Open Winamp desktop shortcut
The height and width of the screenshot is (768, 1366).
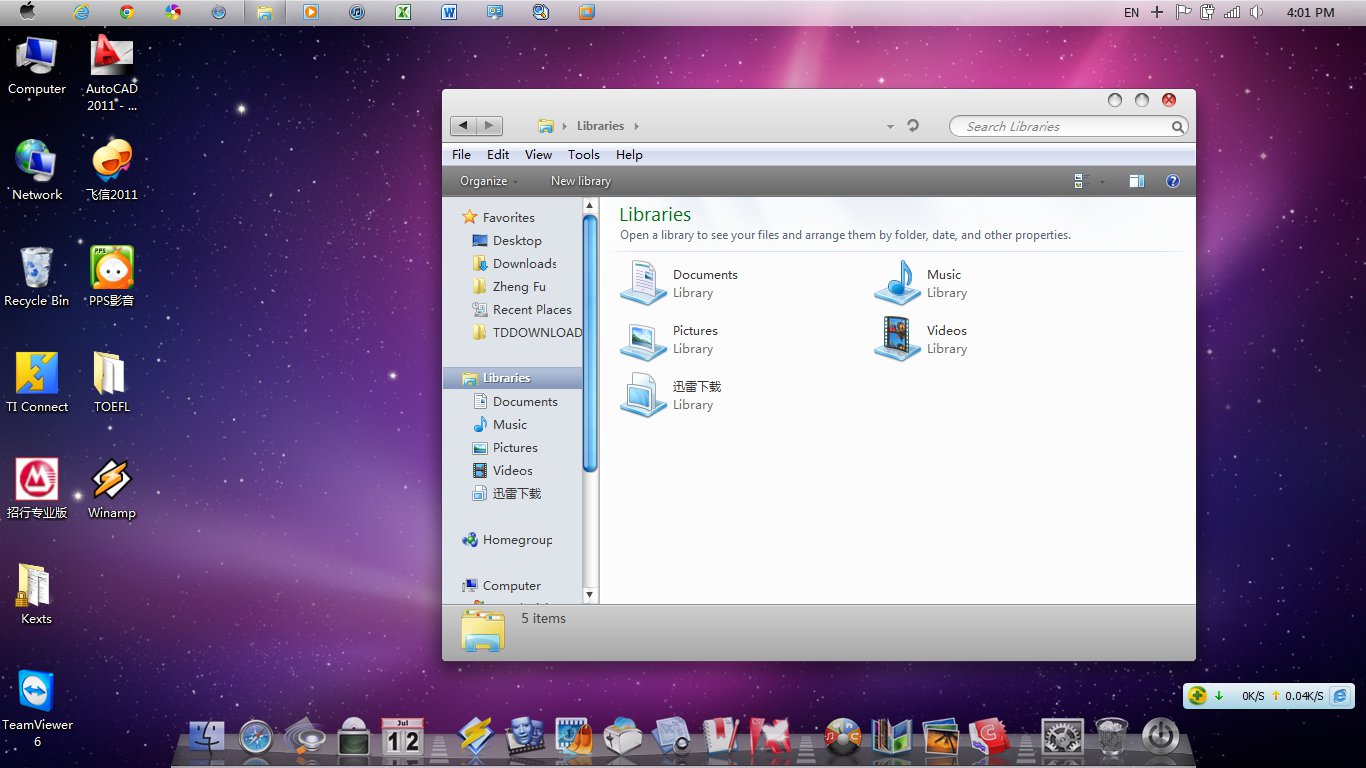pyautogui.click(x=112, y=488)
